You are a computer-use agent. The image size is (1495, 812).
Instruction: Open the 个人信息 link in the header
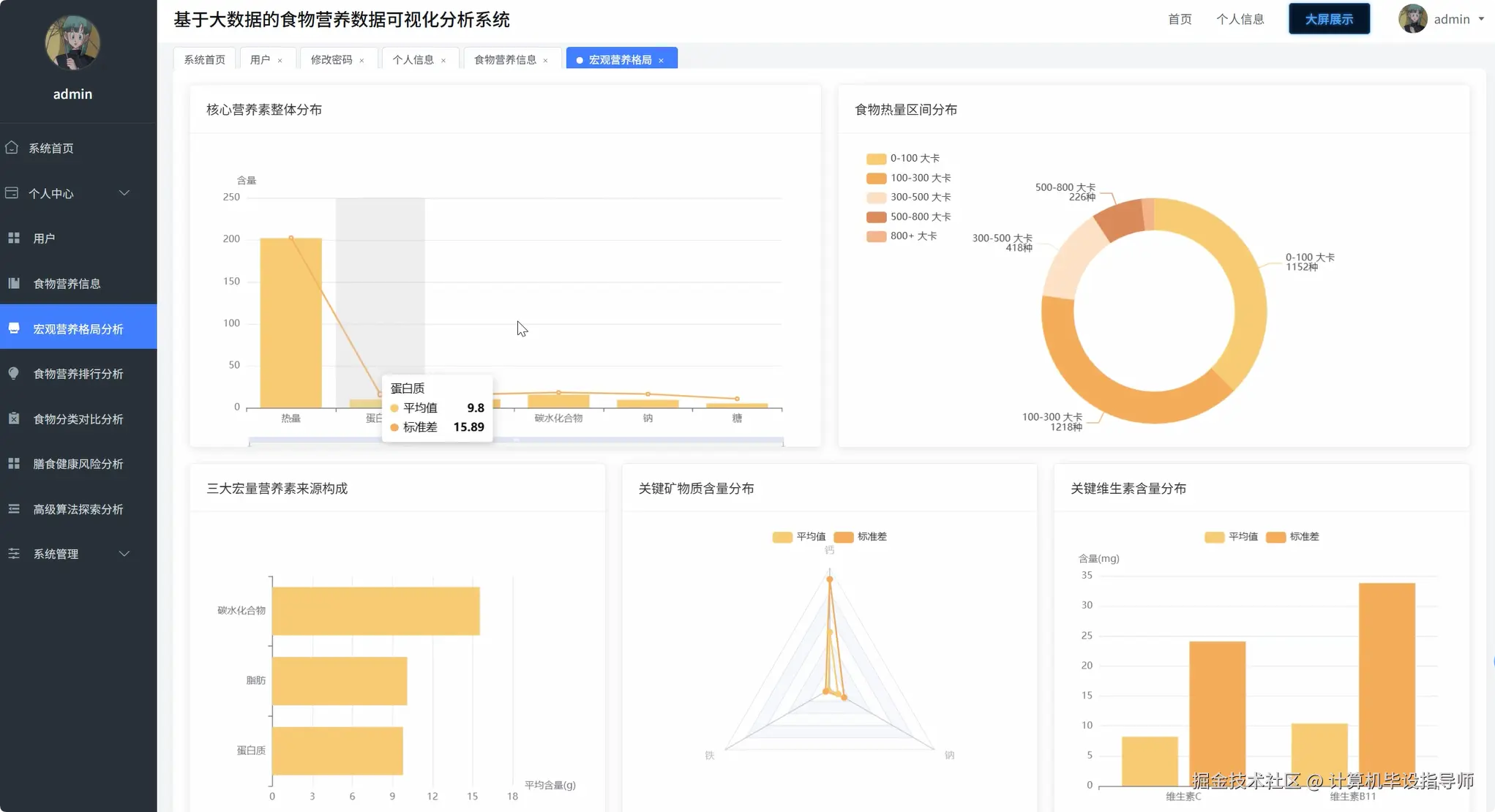tap(1240, 19)
